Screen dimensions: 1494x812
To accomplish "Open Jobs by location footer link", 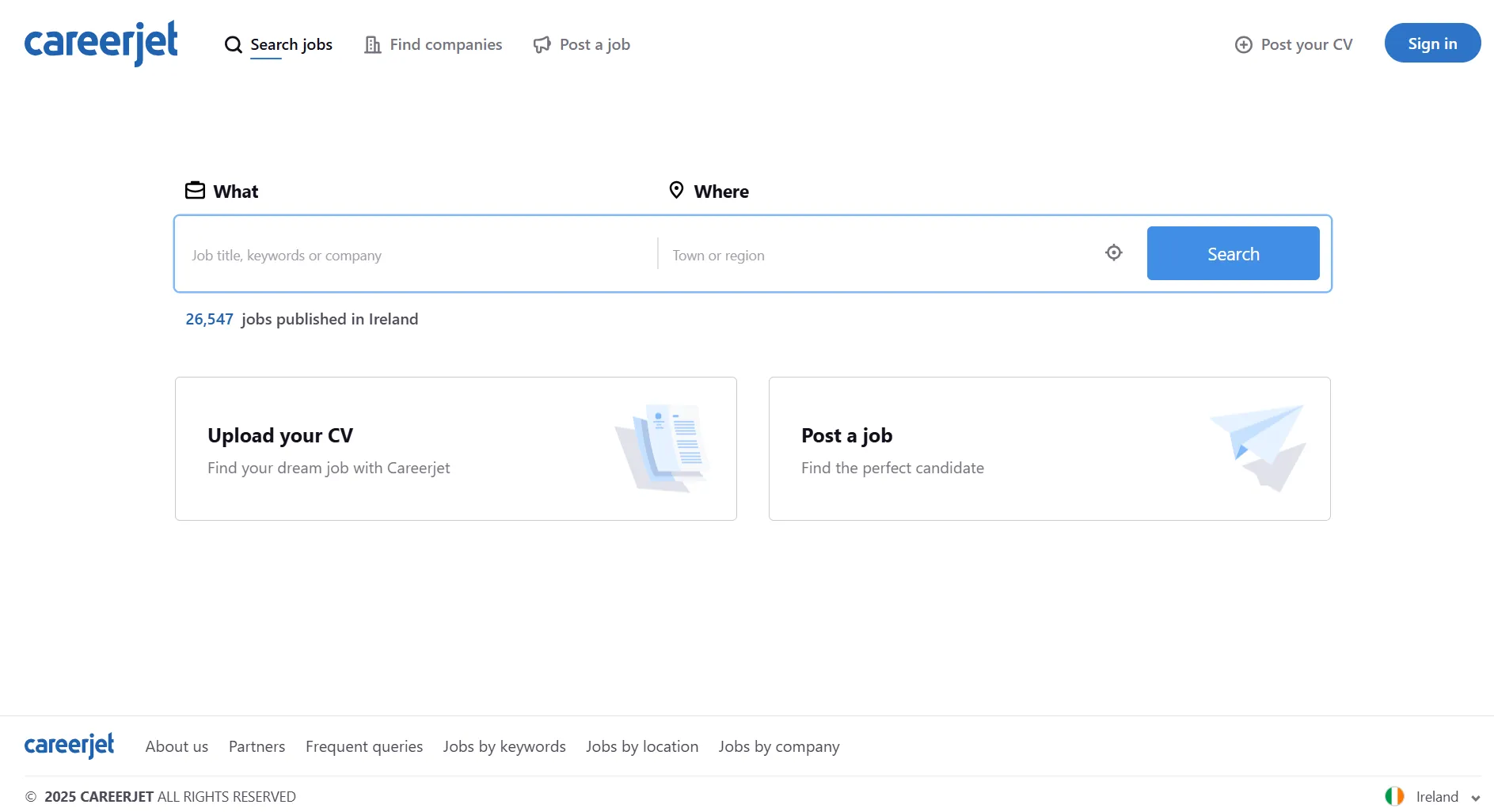I will click(642, 746).
